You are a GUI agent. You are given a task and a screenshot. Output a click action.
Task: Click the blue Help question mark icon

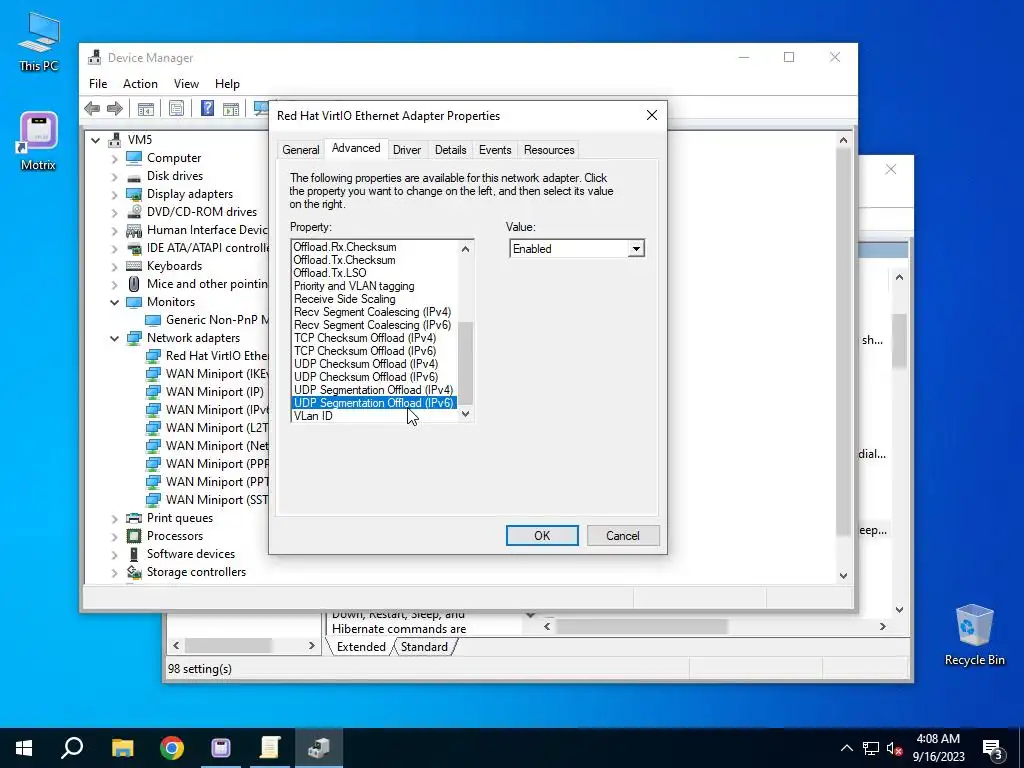(x=207, y=108)
